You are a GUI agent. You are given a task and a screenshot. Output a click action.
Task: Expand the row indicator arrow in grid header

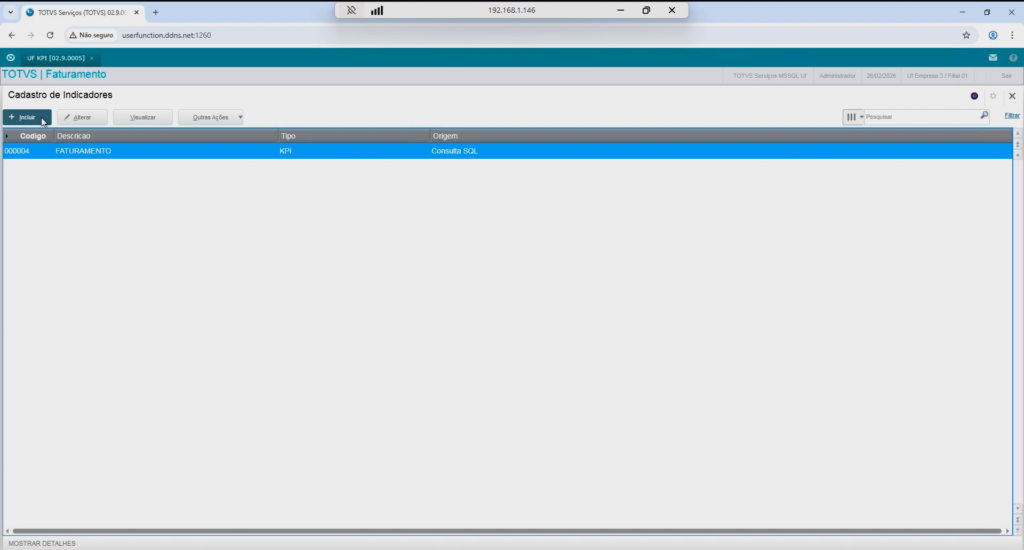[x=8, y=135]
